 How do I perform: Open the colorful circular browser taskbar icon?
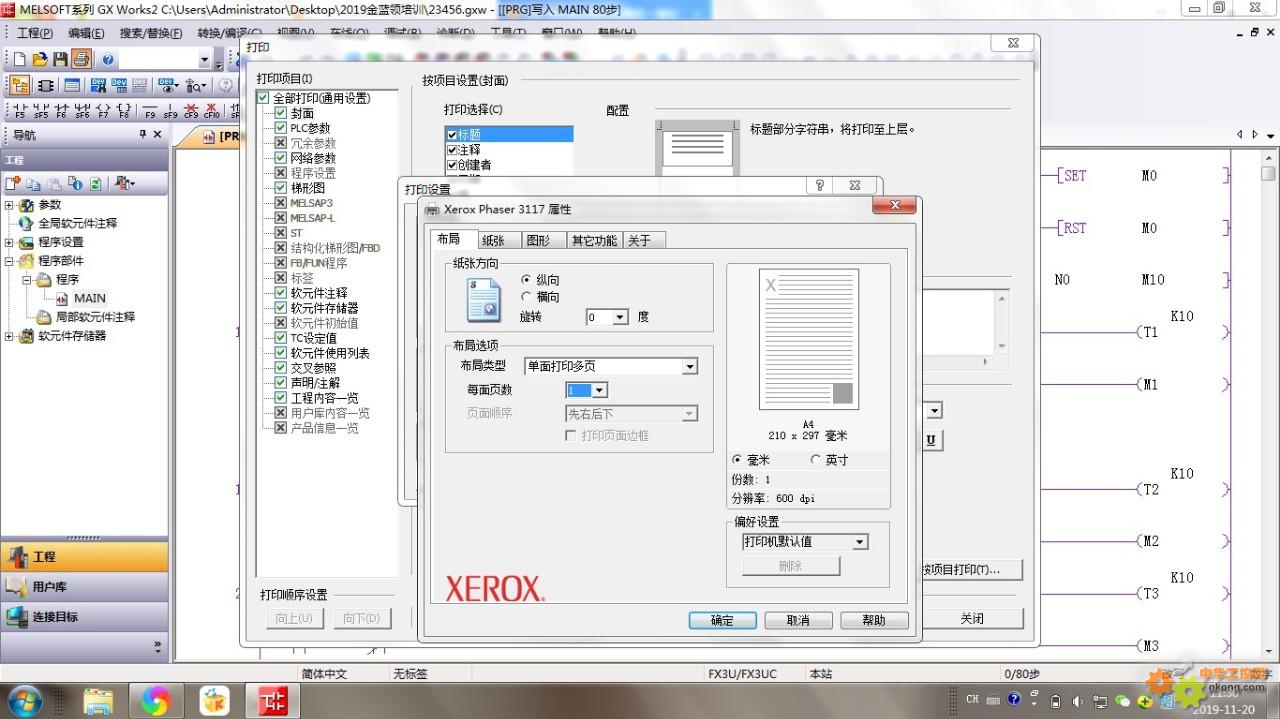pyautogui.click(x=155, y=699)
